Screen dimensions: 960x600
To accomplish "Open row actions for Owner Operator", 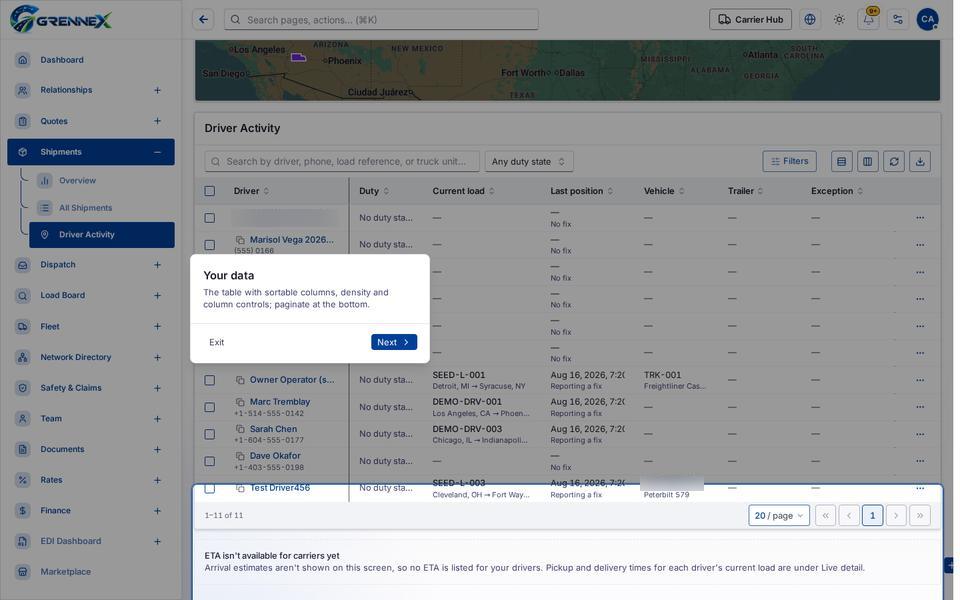I will coord(920,380).
